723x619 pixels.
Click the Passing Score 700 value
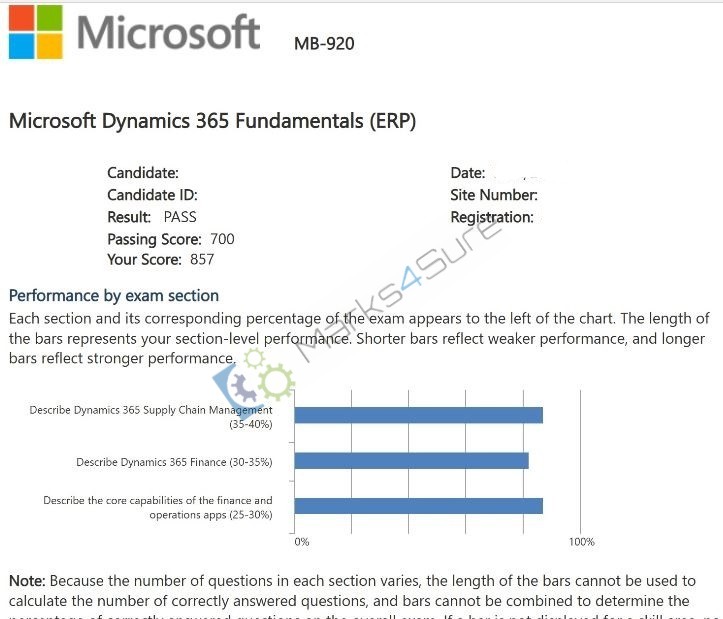click(x=222, y=239)
